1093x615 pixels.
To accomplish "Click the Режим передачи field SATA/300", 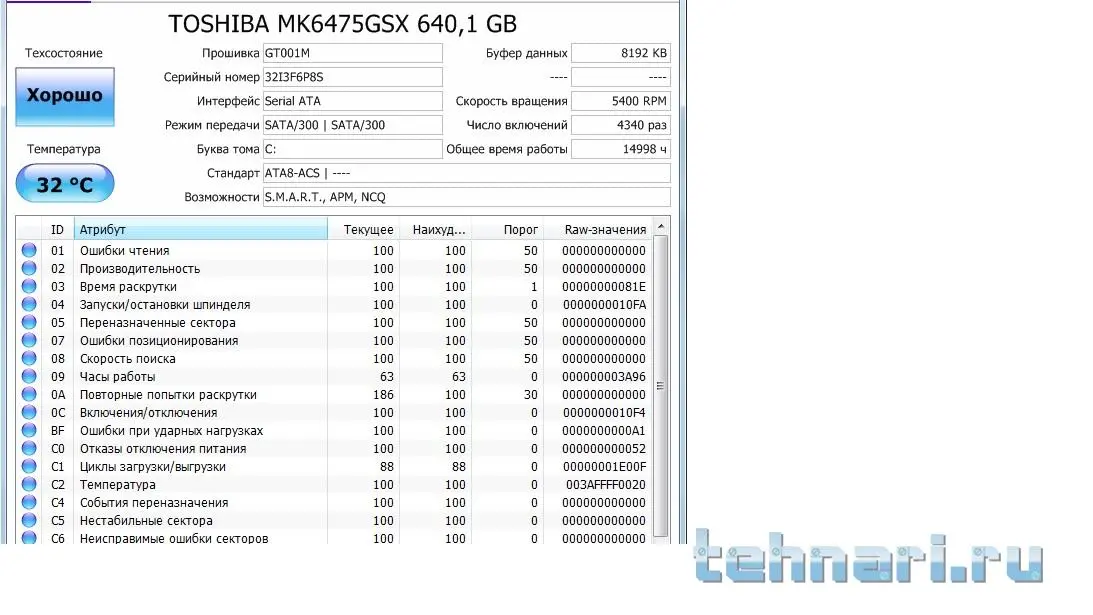I will 353,125.
